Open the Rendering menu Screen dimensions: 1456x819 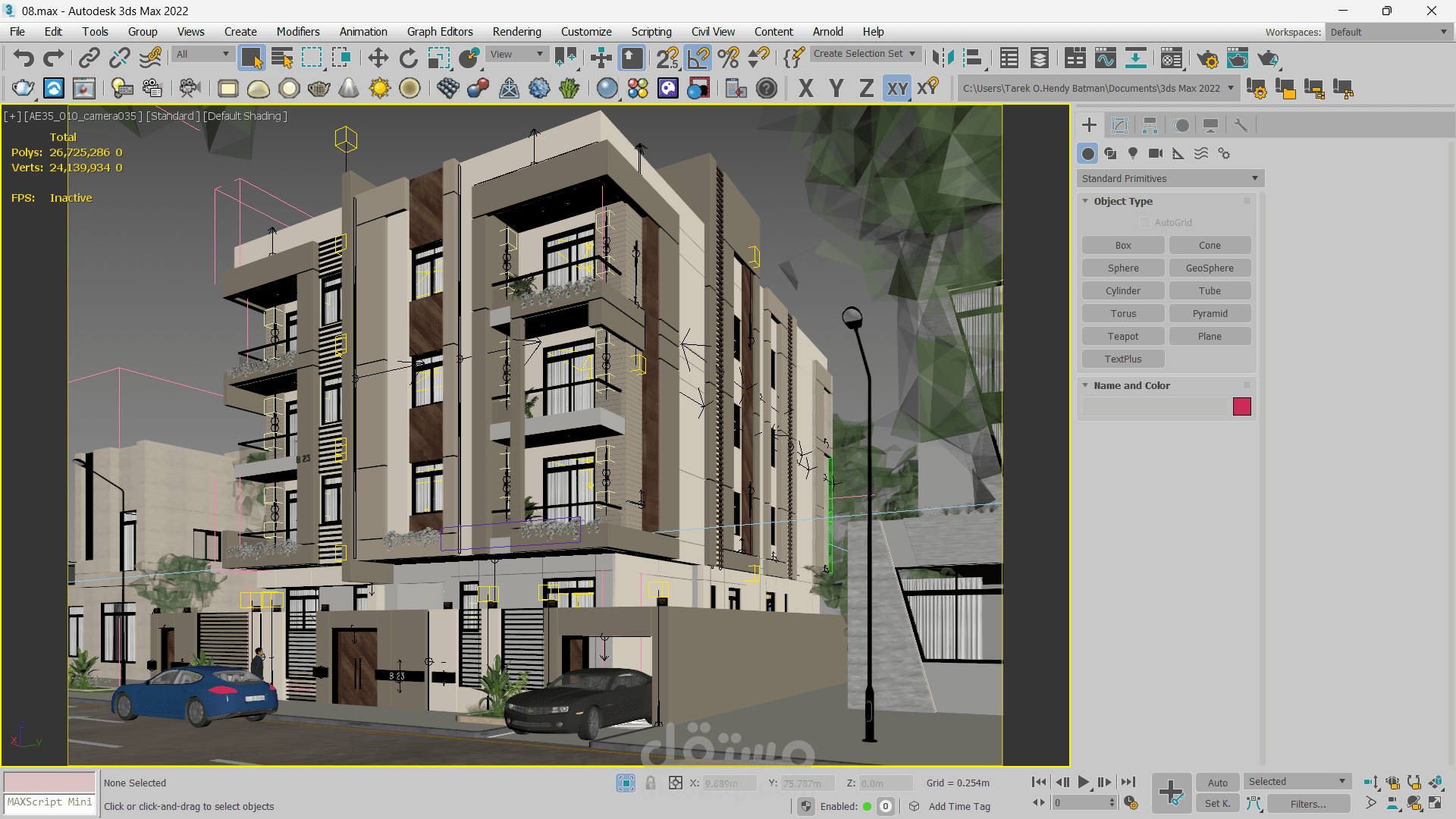[x=516, y=32]
